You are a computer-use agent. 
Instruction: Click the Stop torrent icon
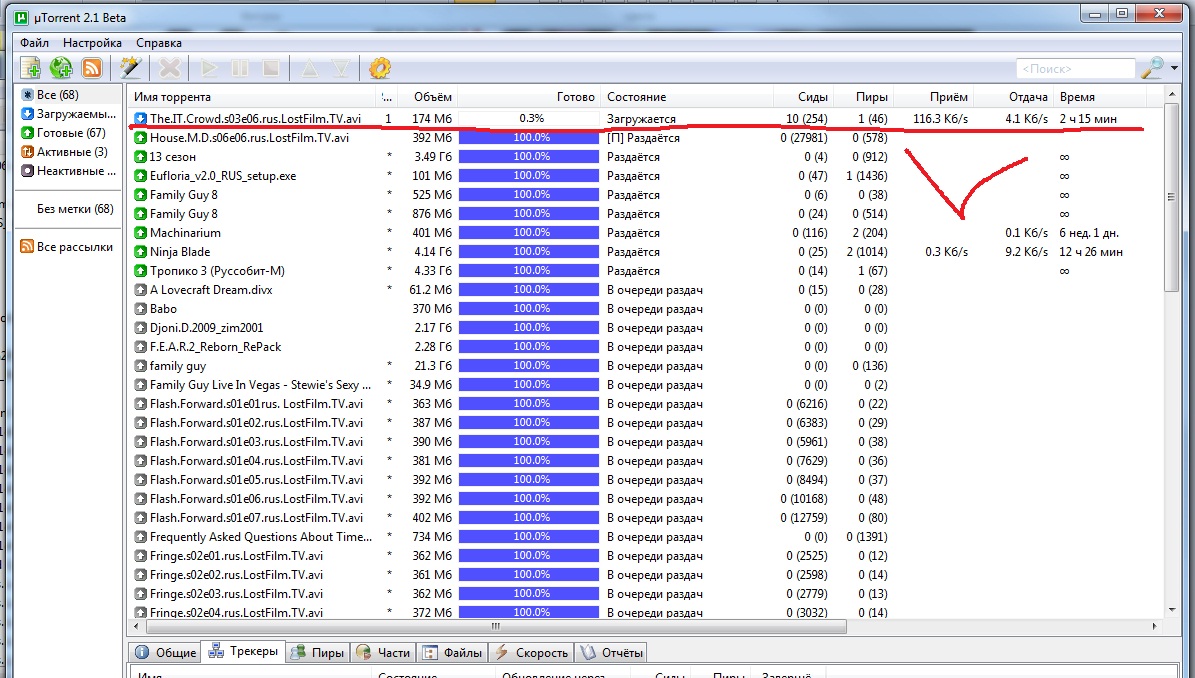(271, 69)
